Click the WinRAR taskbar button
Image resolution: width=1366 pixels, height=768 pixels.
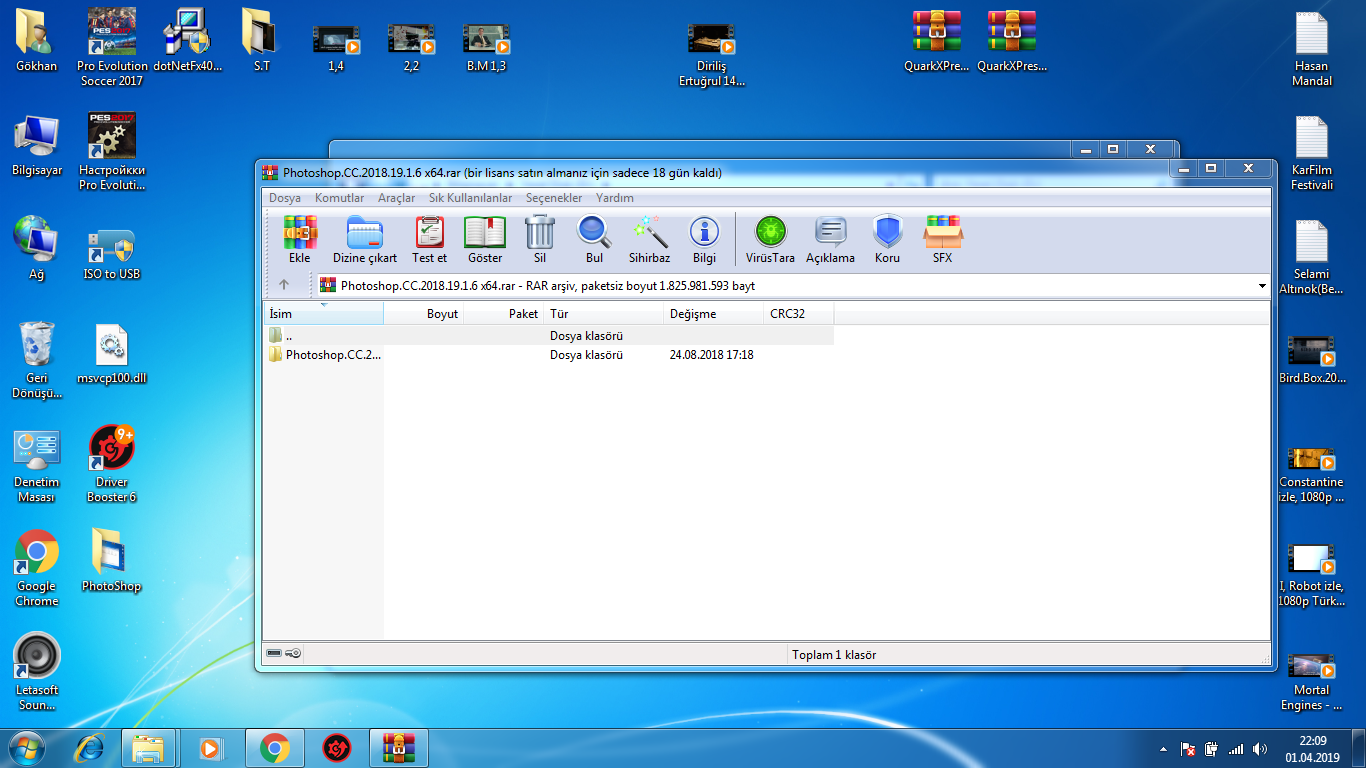[x=399, y=747]
